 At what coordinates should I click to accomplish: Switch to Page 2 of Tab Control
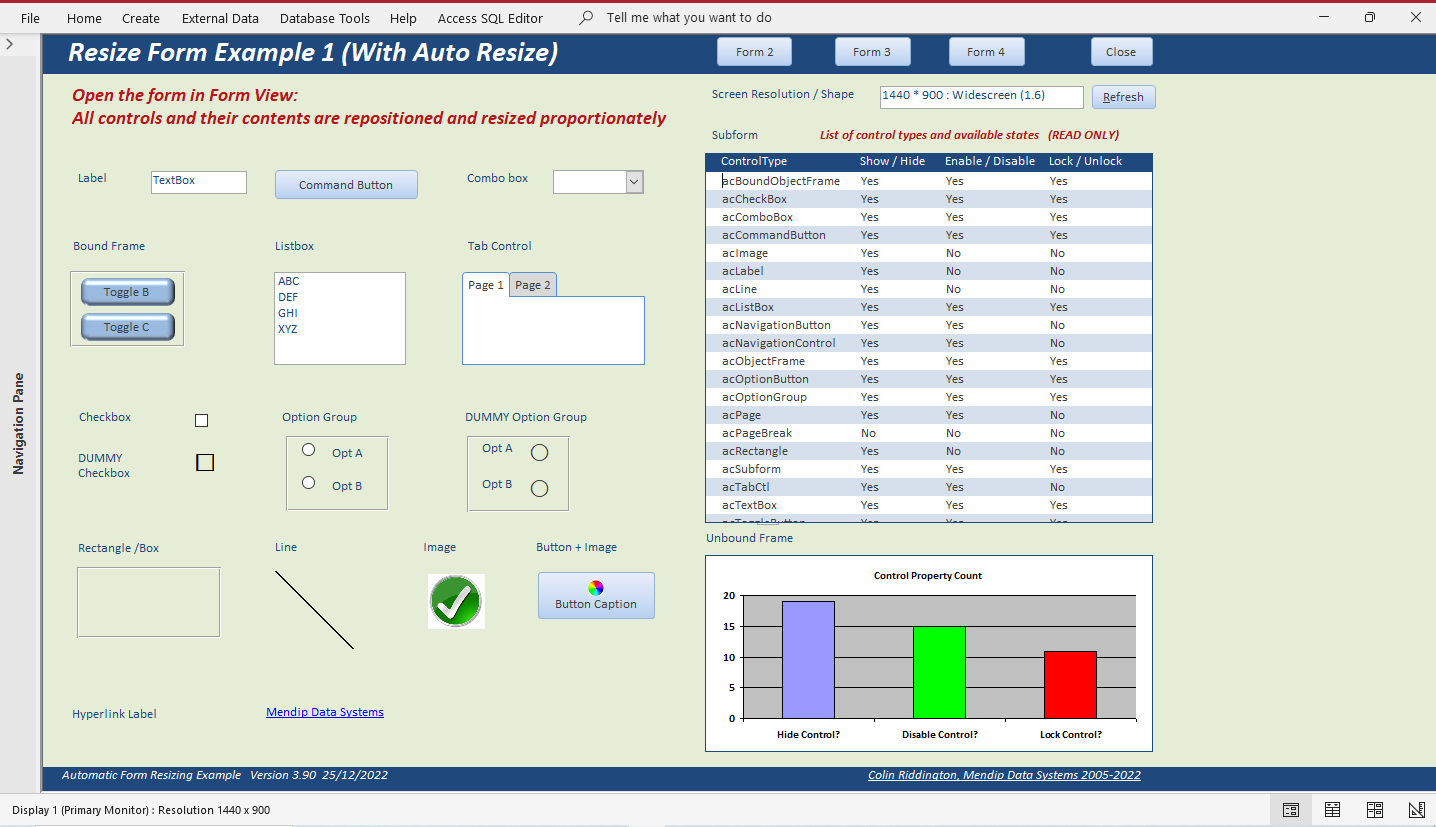click(x=533, y=285)
